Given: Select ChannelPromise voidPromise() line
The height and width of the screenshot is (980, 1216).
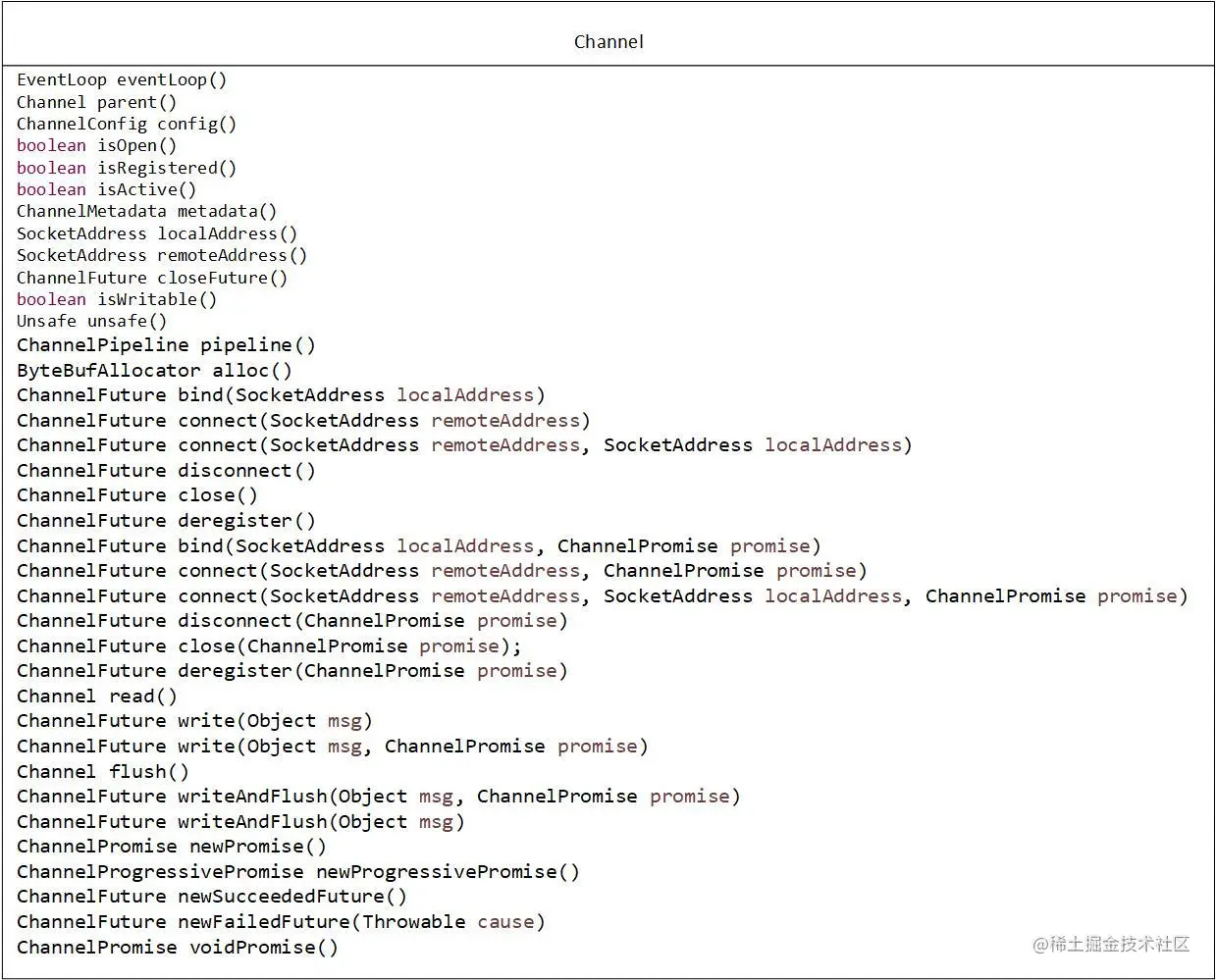Looking at the screenshot, I should (178, 948).
